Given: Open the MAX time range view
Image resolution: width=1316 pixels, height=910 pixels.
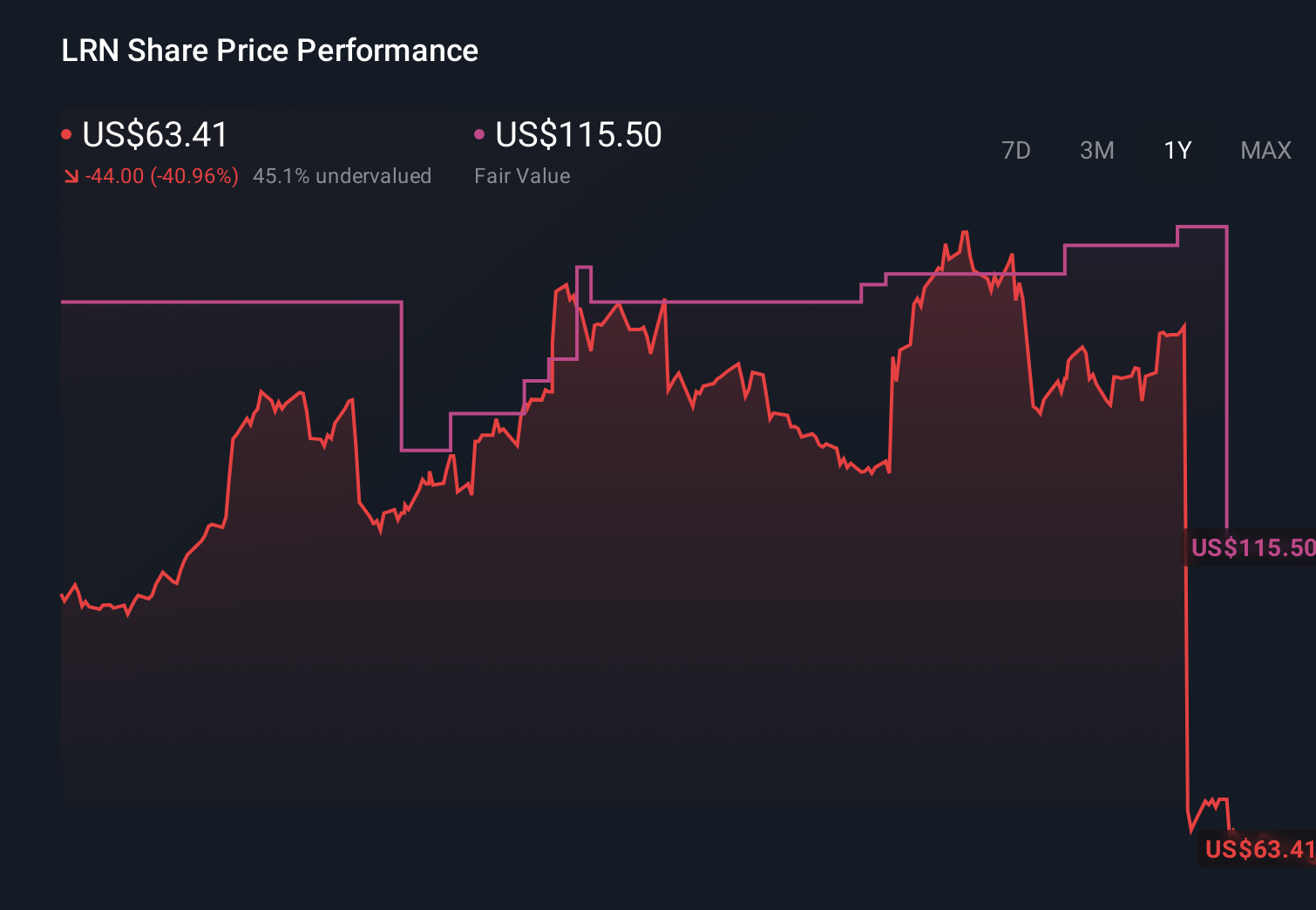Looking at the screenshot, I should click(x=1265, y=150).
